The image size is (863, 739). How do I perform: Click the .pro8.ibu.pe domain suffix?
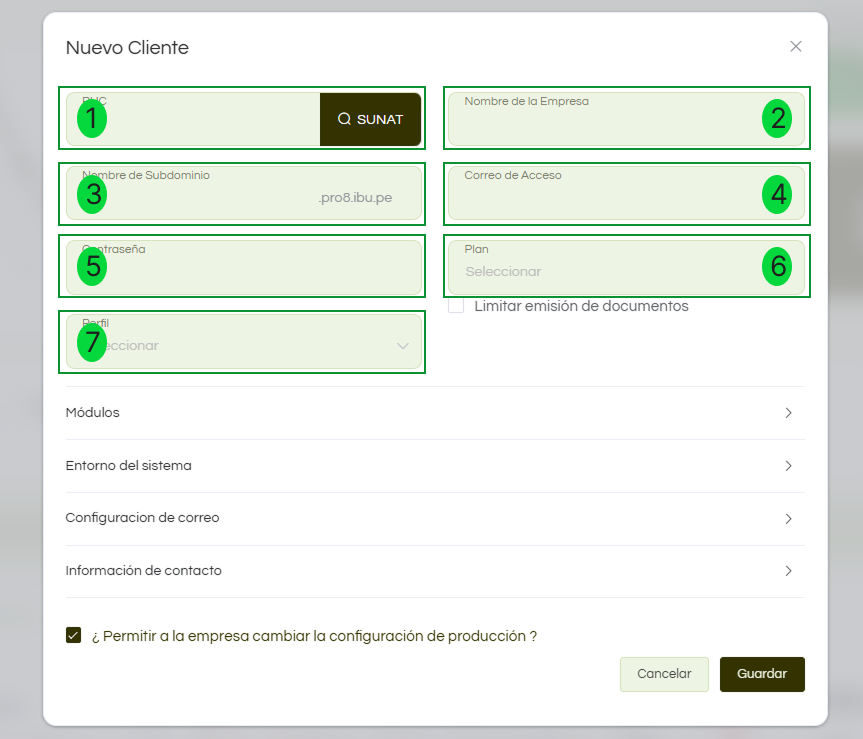[x=355, y=198]
